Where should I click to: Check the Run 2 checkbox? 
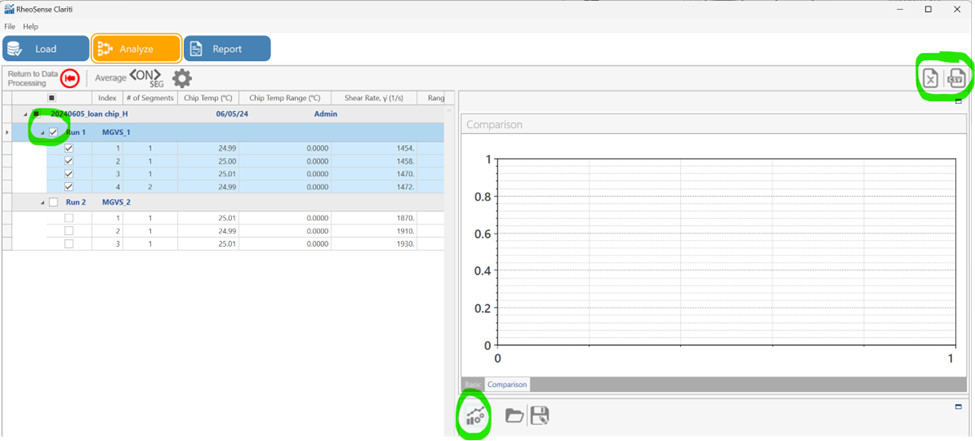point(53,202)
